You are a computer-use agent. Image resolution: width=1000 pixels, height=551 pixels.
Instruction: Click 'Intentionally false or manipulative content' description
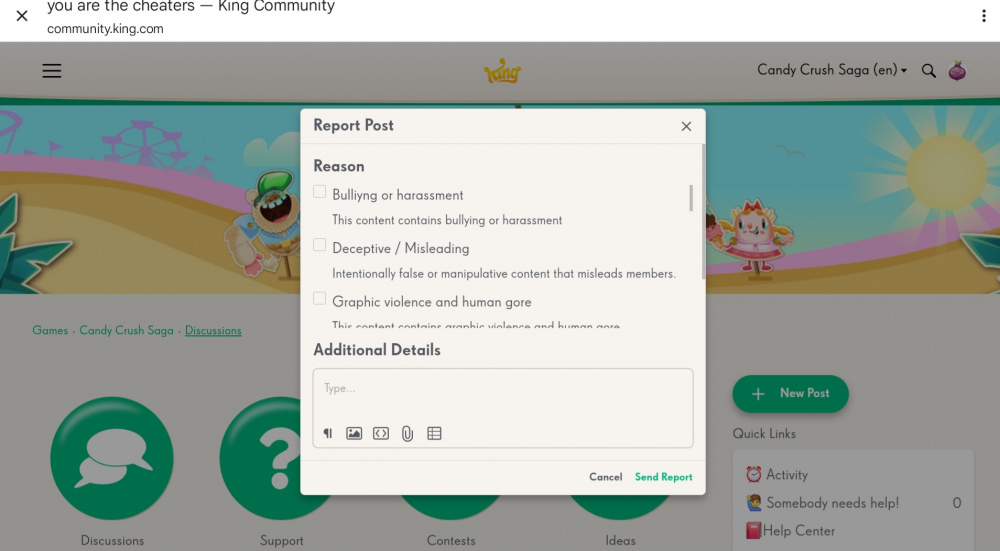tap(504, 274)
